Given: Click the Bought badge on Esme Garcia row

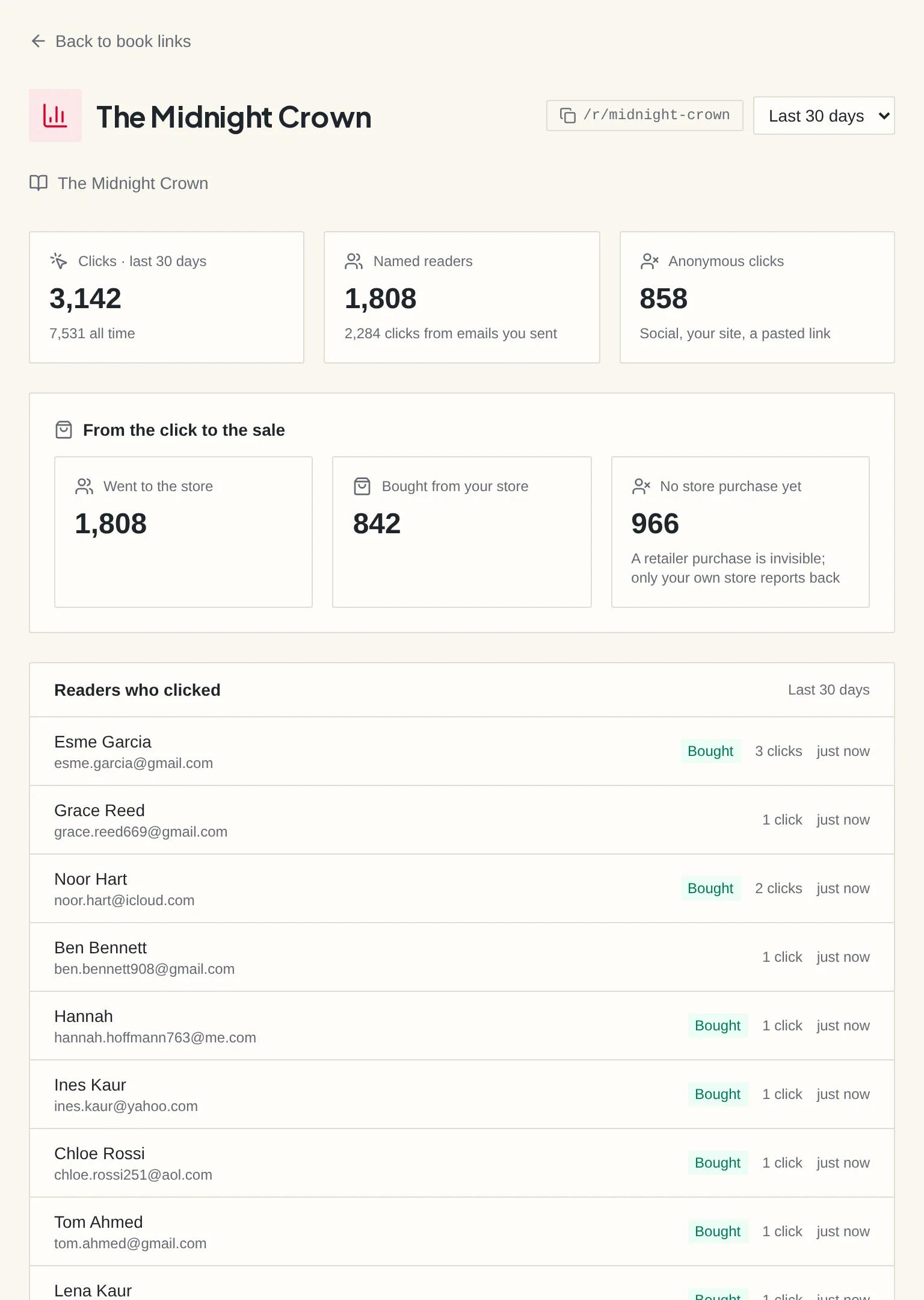Looking at the screenshot, I should (710, 751).
